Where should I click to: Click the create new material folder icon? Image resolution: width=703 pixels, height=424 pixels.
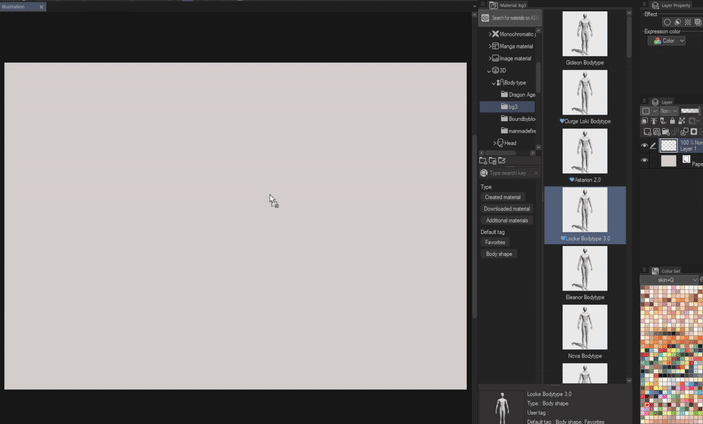pyautogui.click(x=483, y=160)
